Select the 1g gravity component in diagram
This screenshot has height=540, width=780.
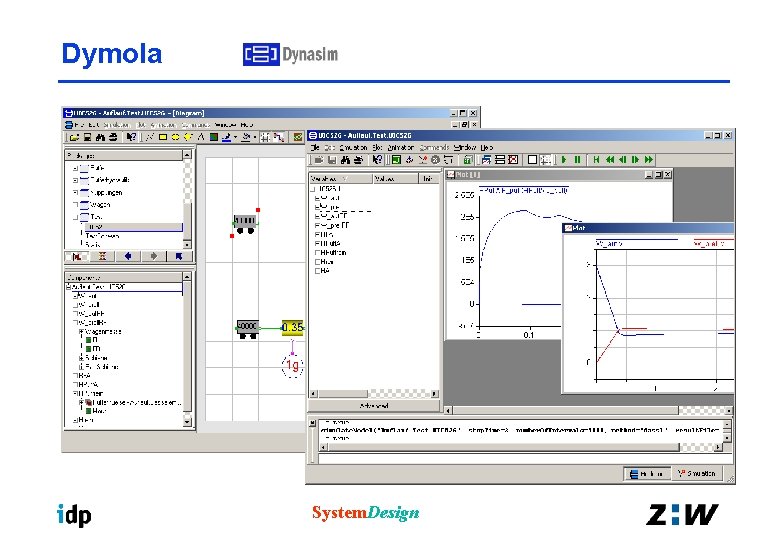[292, 365]
